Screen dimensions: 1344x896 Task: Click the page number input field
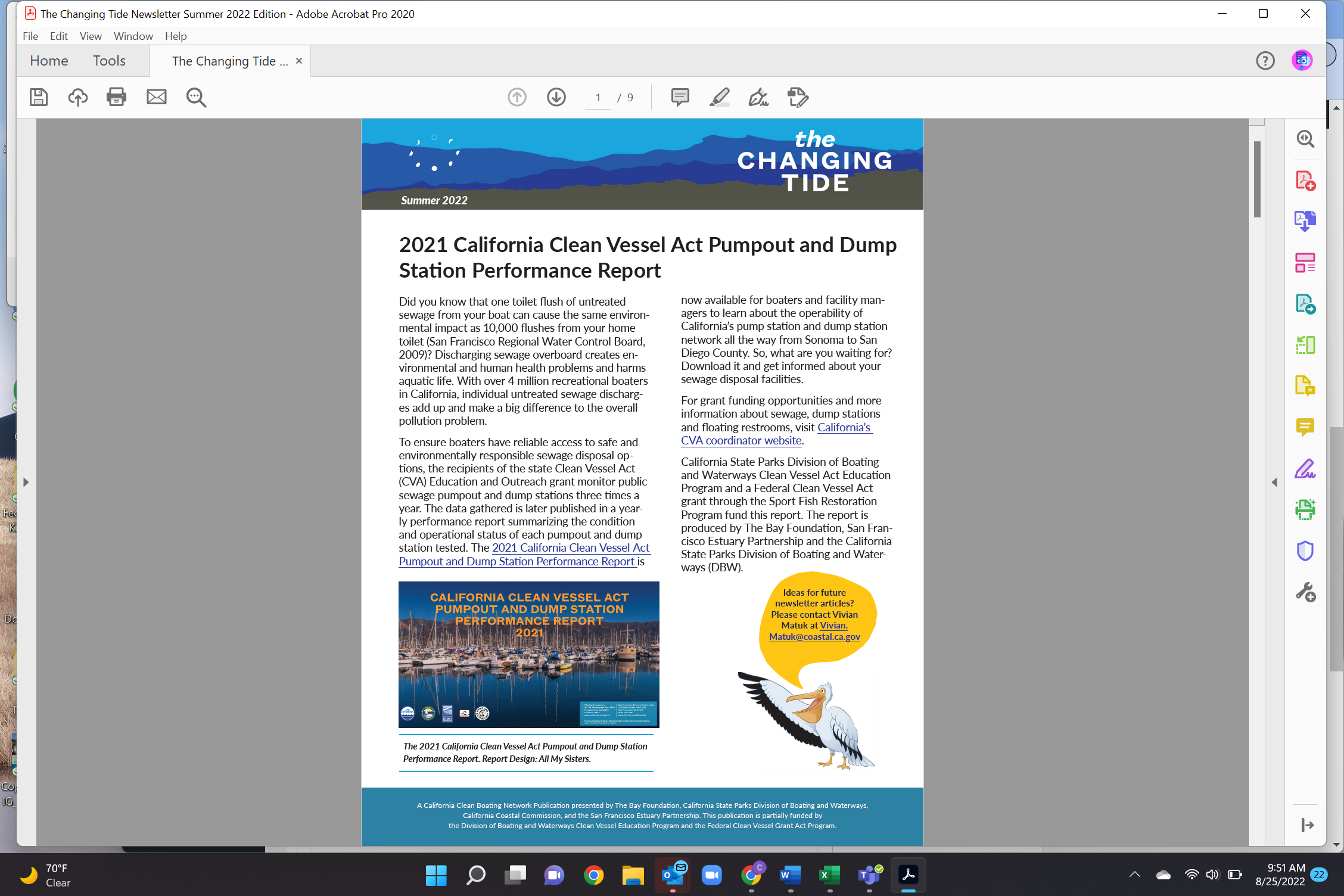tap(598, 98)
